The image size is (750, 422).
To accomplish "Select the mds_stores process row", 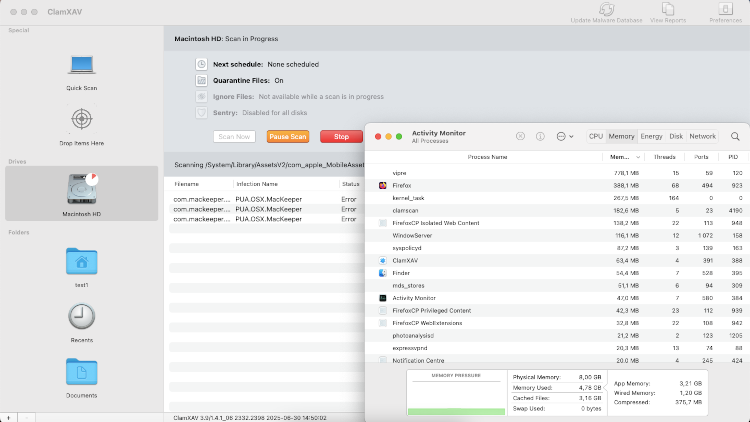I will [558, 285].
